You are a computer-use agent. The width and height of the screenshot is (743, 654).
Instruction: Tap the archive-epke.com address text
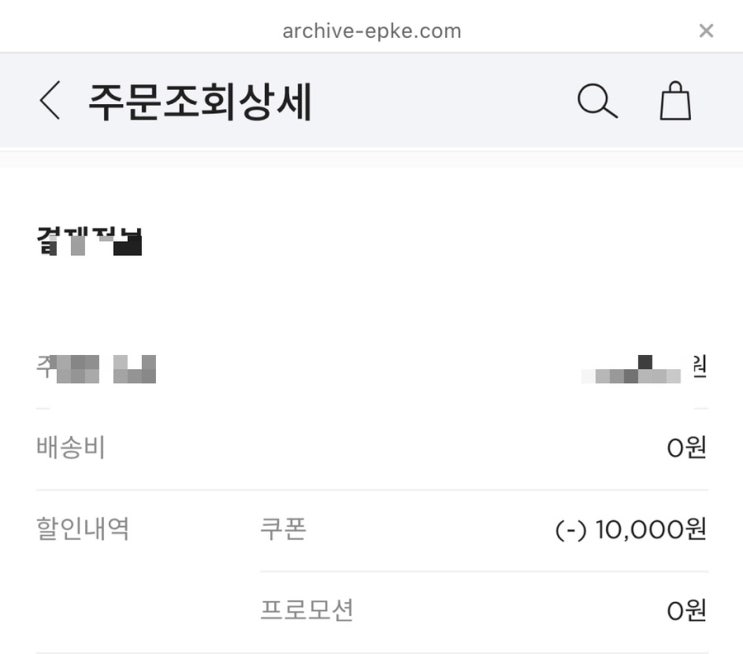pos(371,31)
